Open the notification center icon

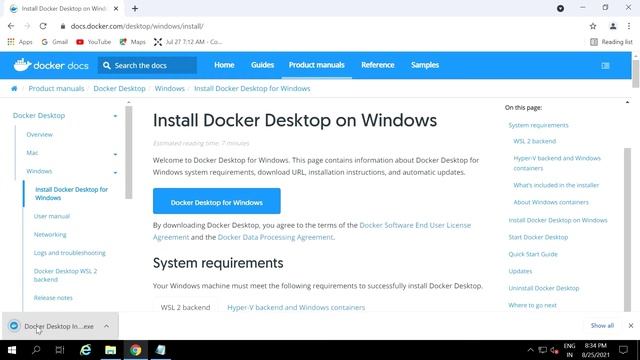click(623, 350)
